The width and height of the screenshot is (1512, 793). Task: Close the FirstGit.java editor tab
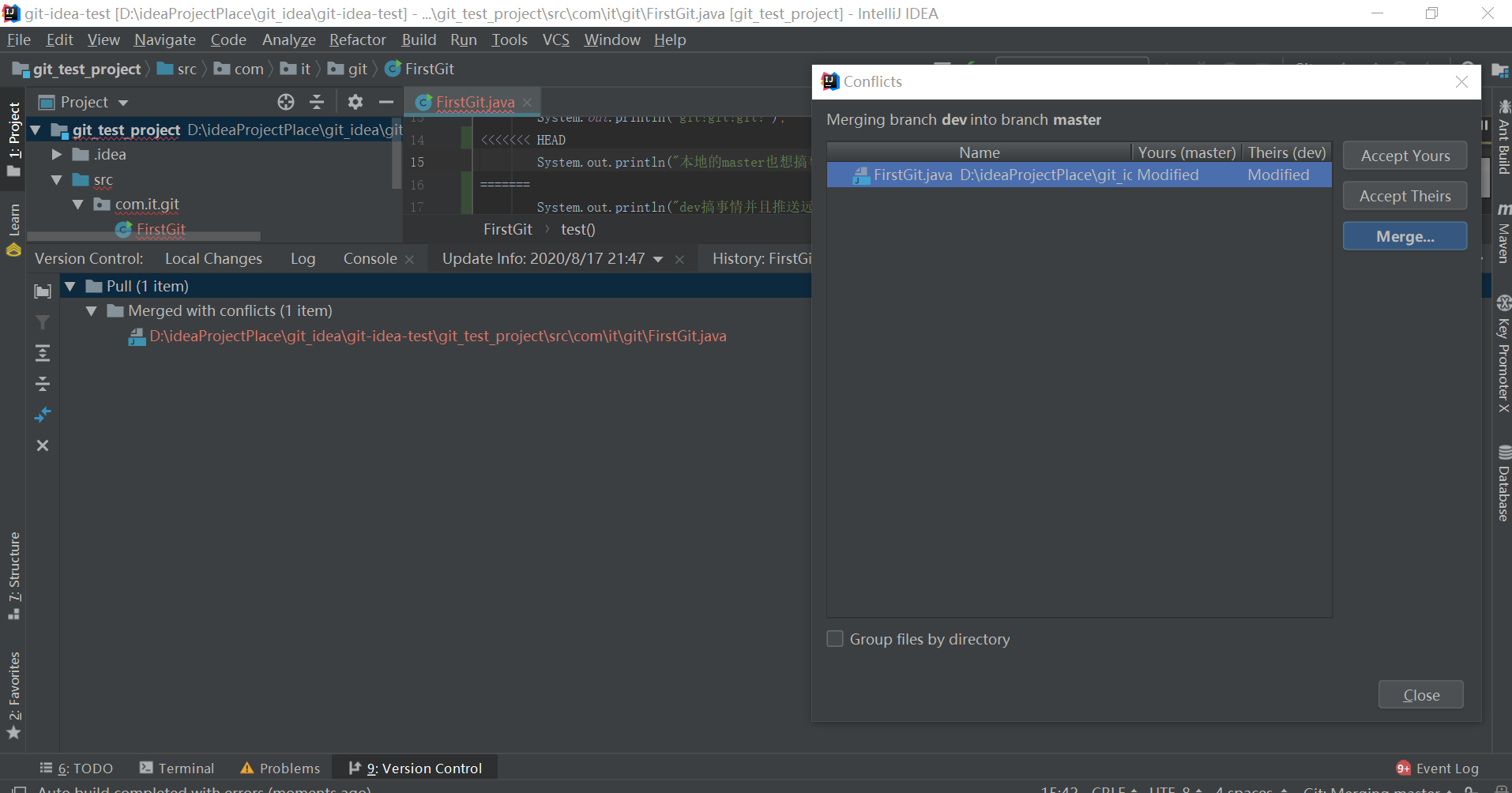pos(527,103)
